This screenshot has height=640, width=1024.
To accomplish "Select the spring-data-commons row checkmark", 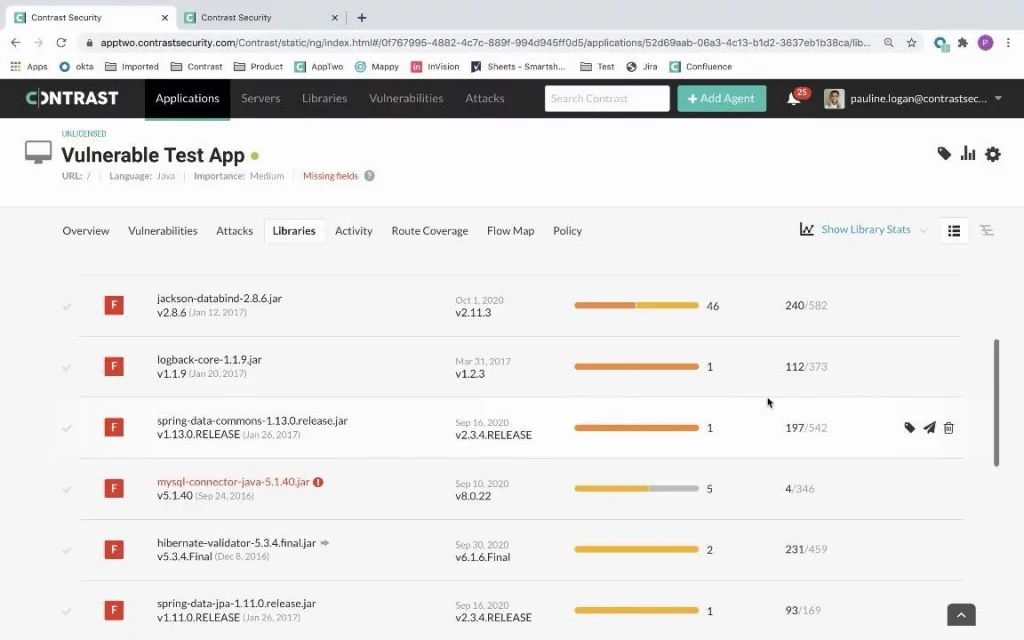I will pyautogui.click(x=67, y=428).
